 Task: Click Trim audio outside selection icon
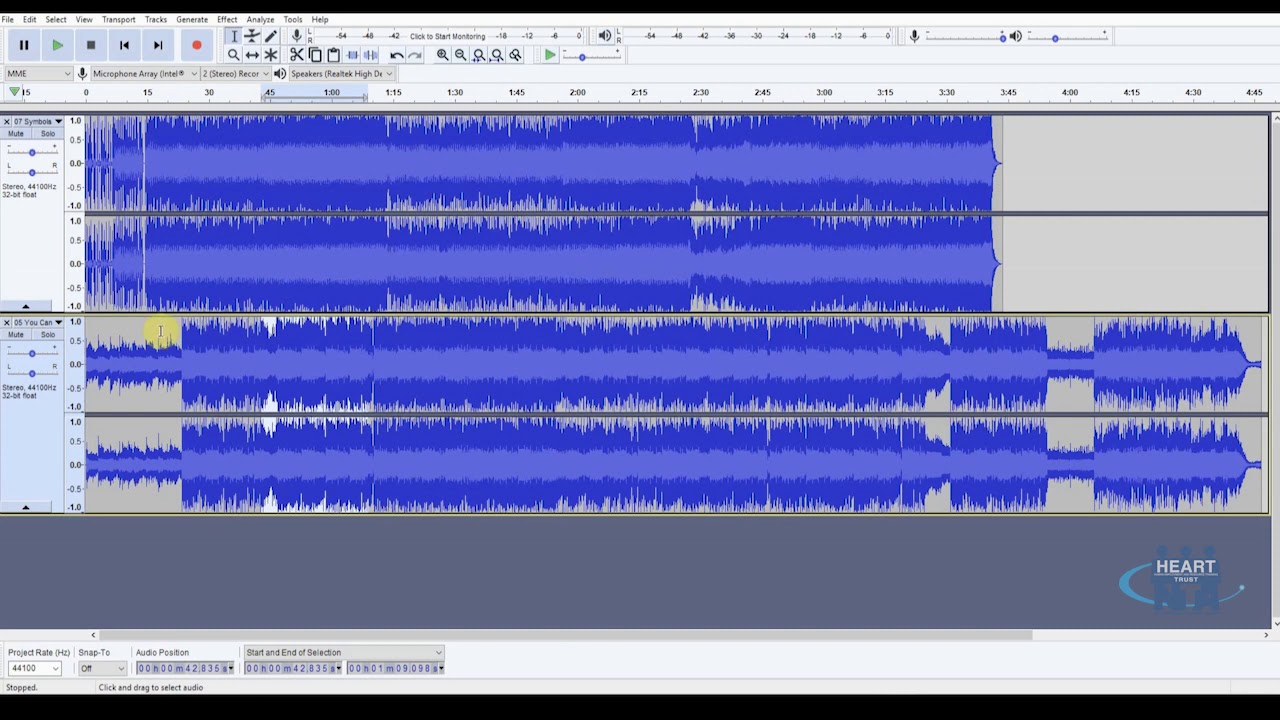point(352,55)
